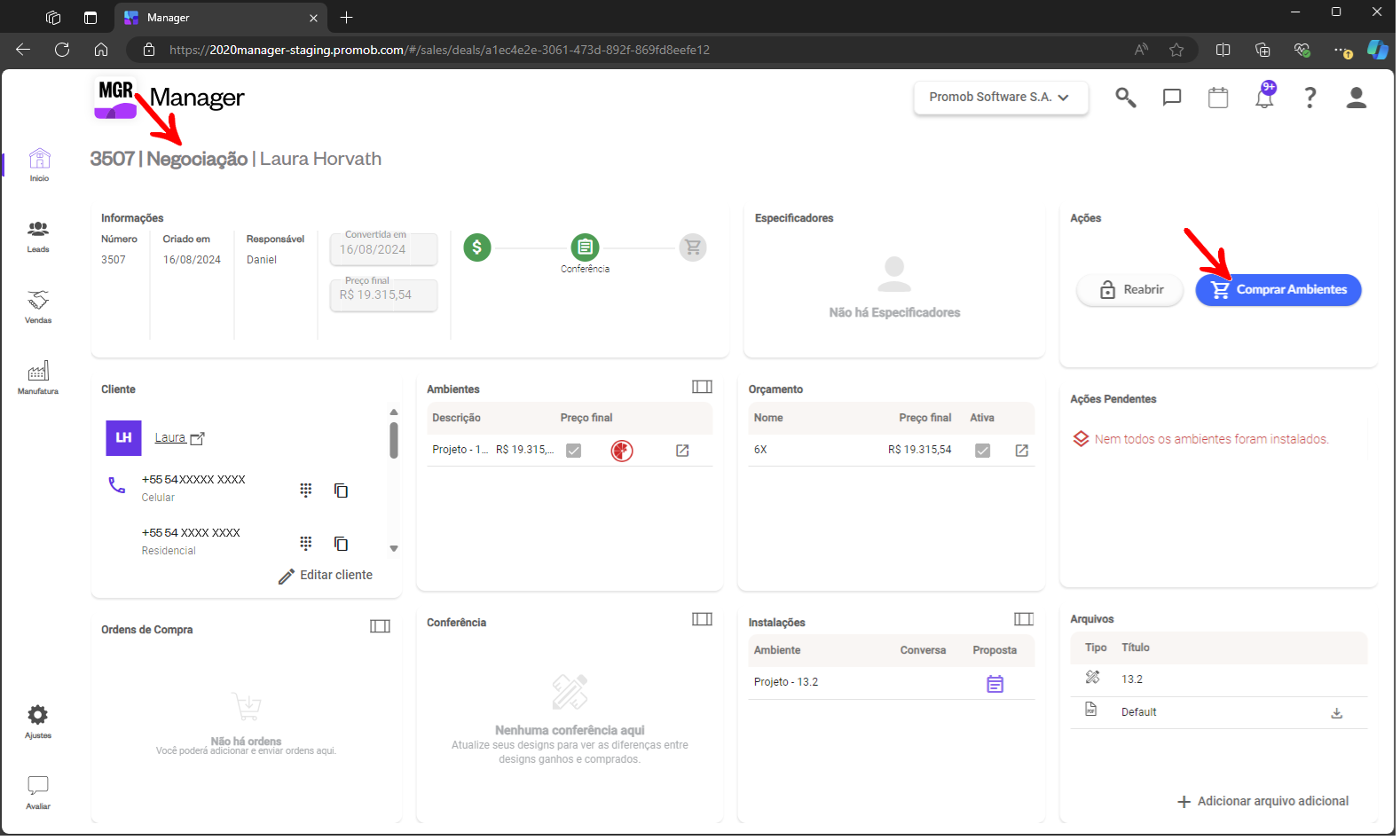Click the Cliente panel scroll-down arrow
This screenshot has width=1400, height=840.
coord(394,549)
